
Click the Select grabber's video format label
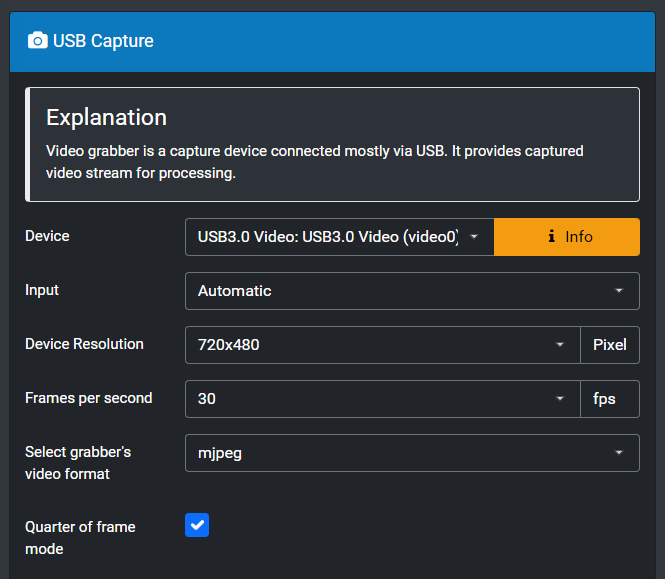(78, 463)
